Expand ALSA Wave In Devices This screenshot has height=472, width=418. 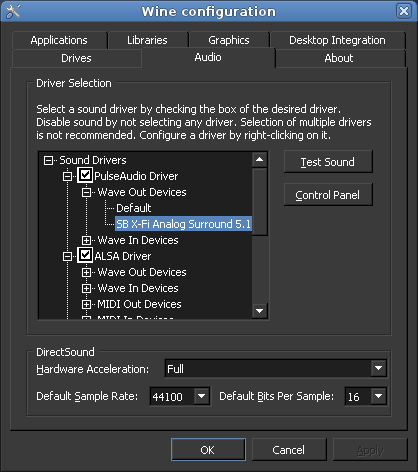point(86,288)
